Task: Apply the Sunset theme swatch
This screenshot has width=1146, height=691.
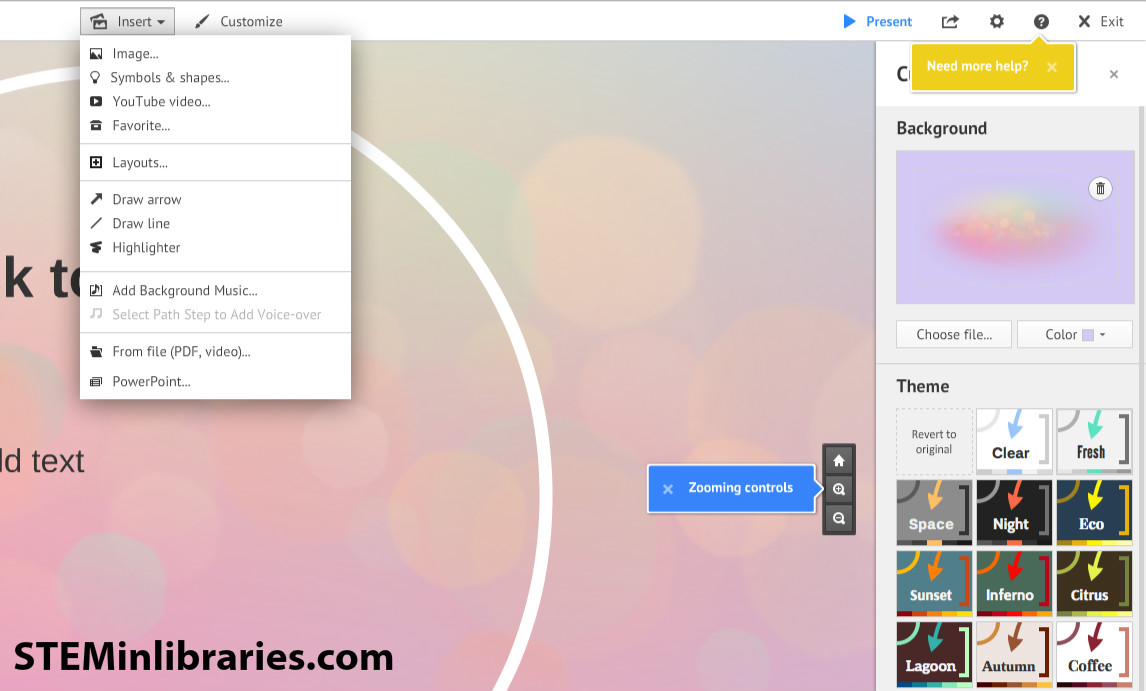Action: point(934,583)
